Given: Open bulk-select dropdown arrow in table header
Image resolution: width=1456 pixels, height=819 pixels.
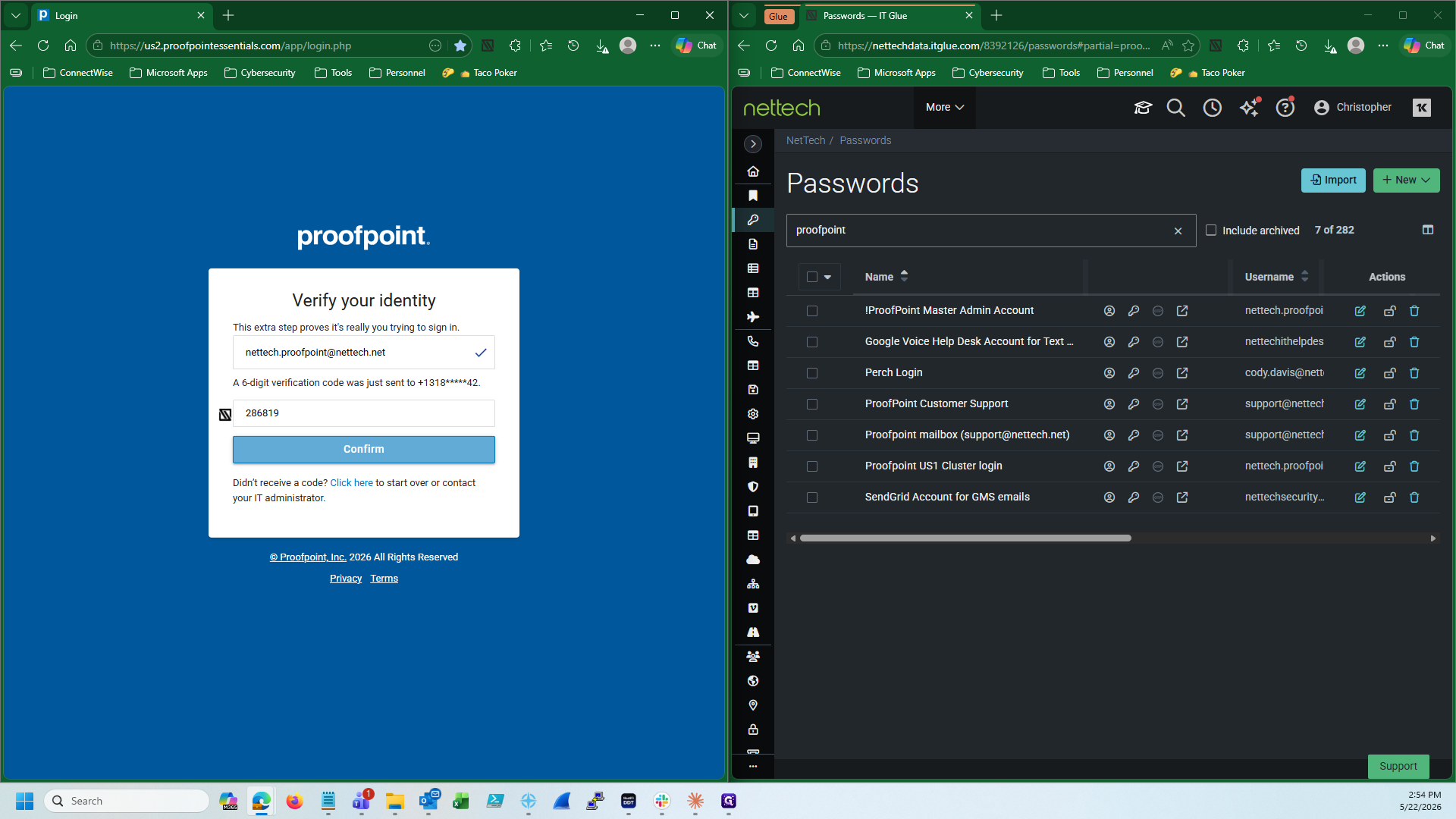Looking at the screenshot, I should (827, 277).
